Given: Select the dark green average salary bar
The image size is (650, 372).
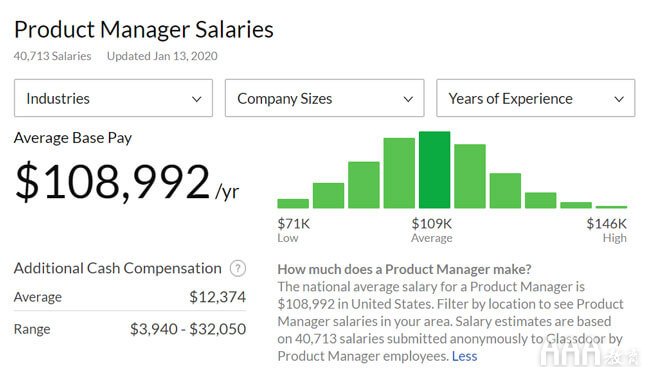Looking at the screenshot, I should tap(434, 170).
